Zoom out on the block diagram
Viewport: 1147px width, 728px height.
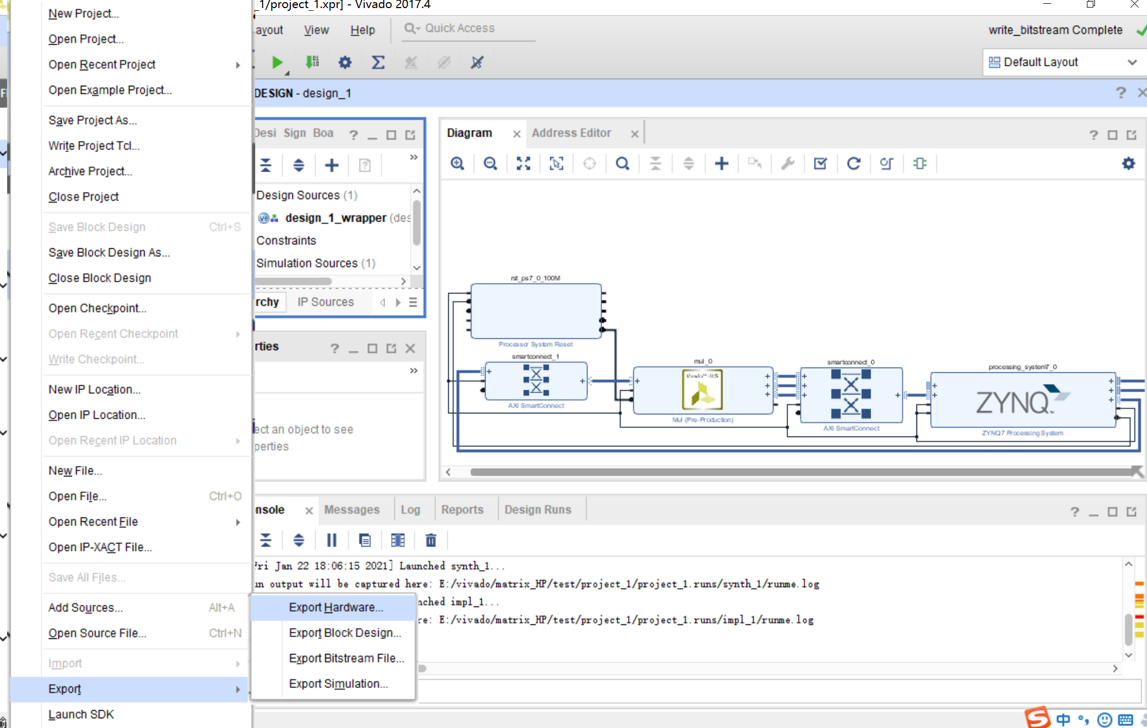point(490,163)
